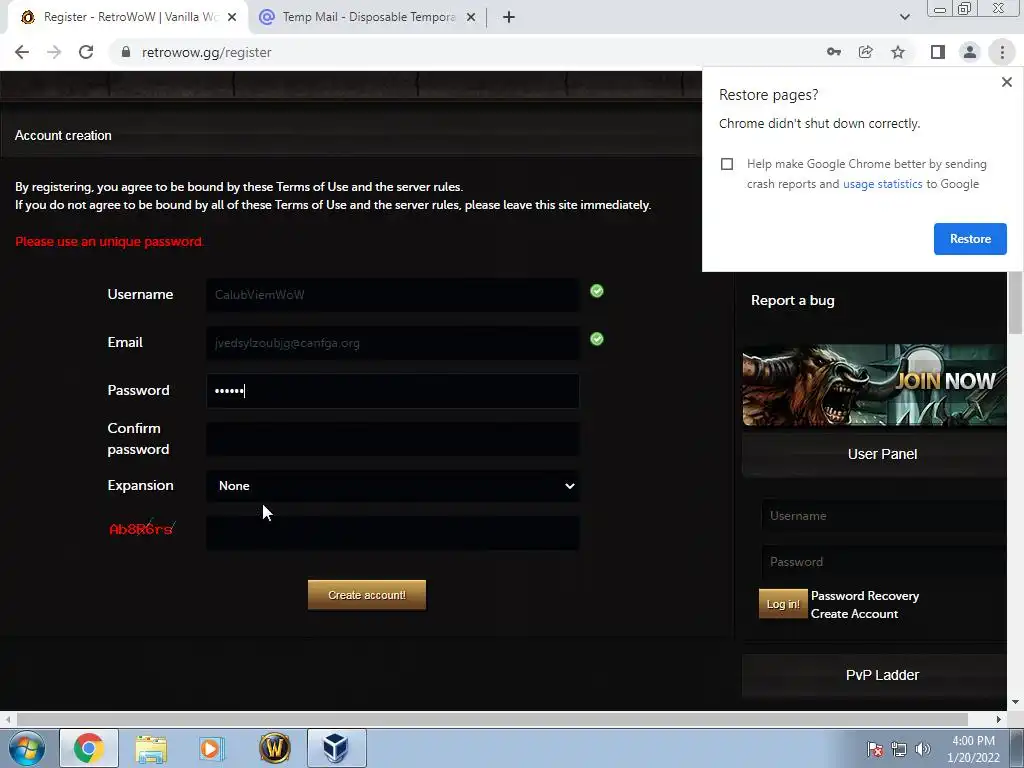Viewport: 1024px width, 768px height.
Task: Open Chrome three-dot menu
Action: pos(1002,52)
